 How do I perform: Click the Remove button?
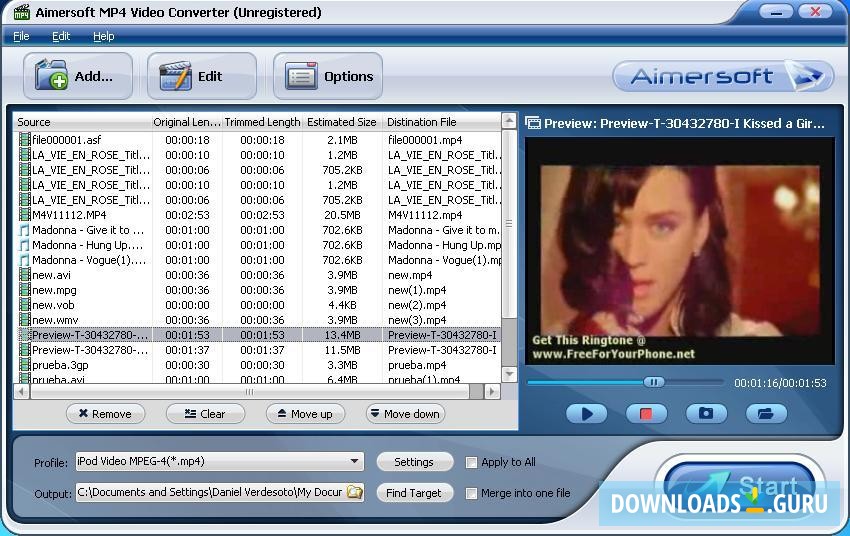pos(106,414)
